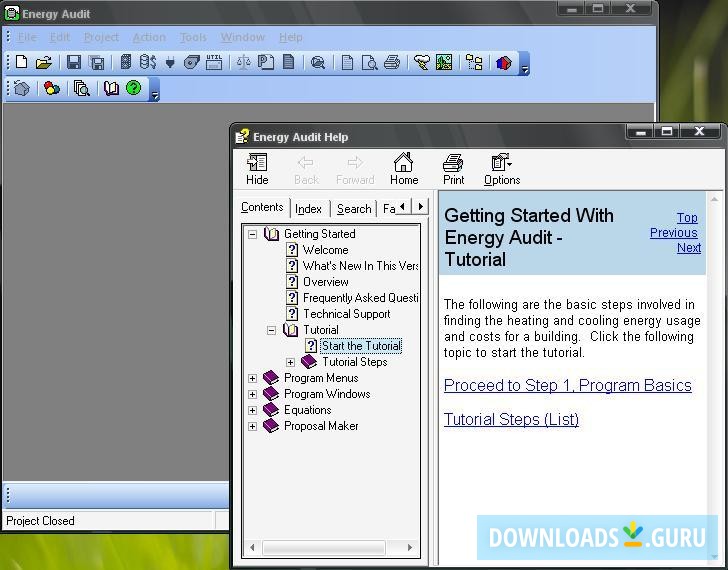Screen dimensions: 728x570
Task: Click the Save All double-floppy icon
Action: [97, 62]
